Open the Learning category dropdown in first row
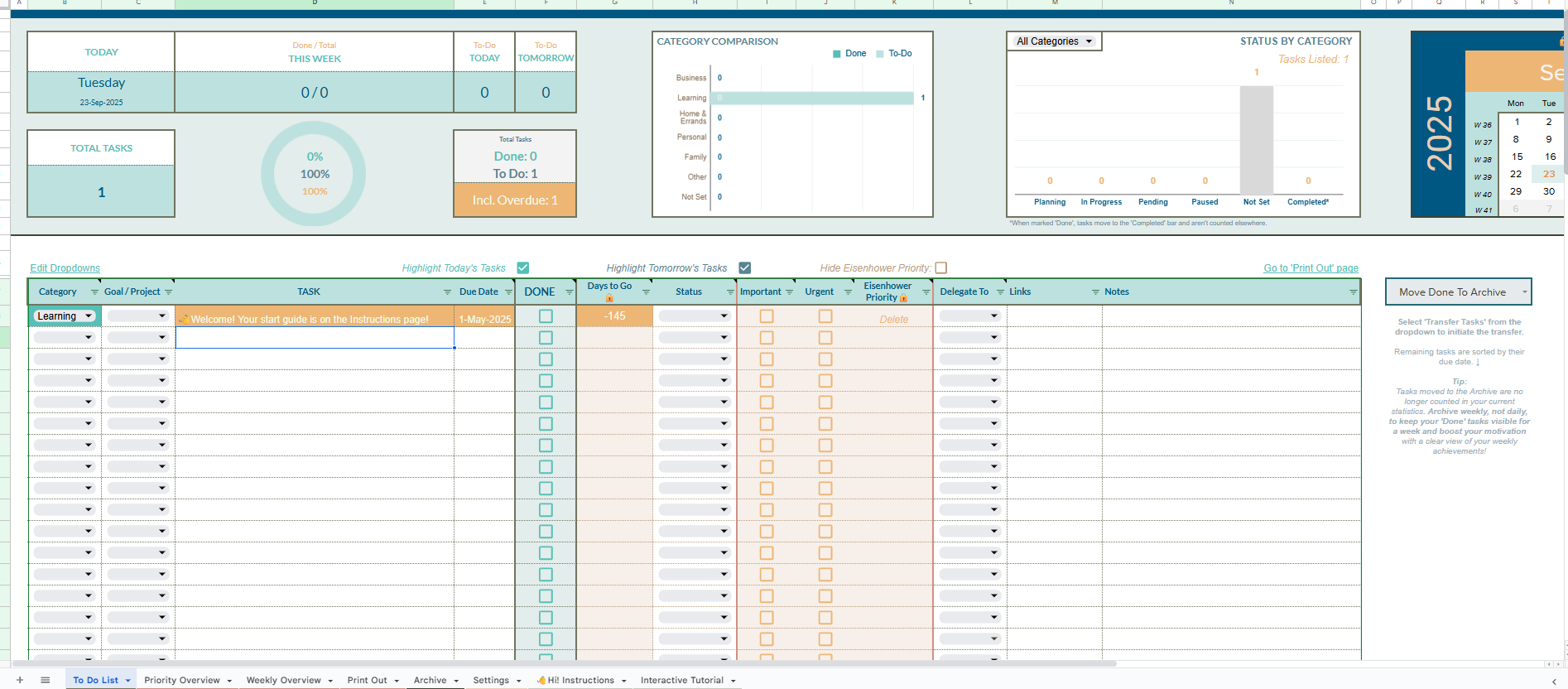1568x689 pixels. click(65, 316)
